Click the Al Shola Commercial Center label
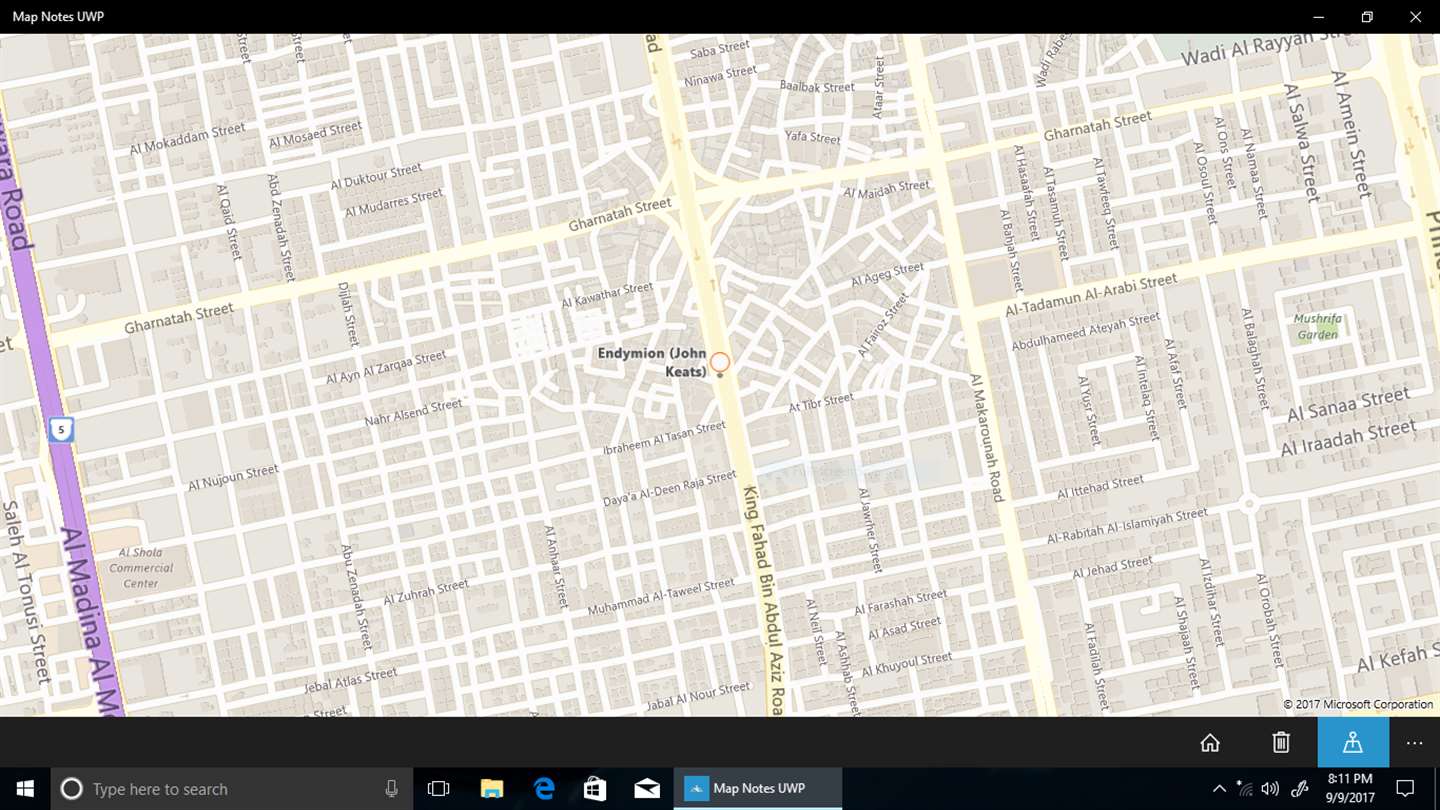Screen dimensions: 1440x810 (x=141, y=568)
